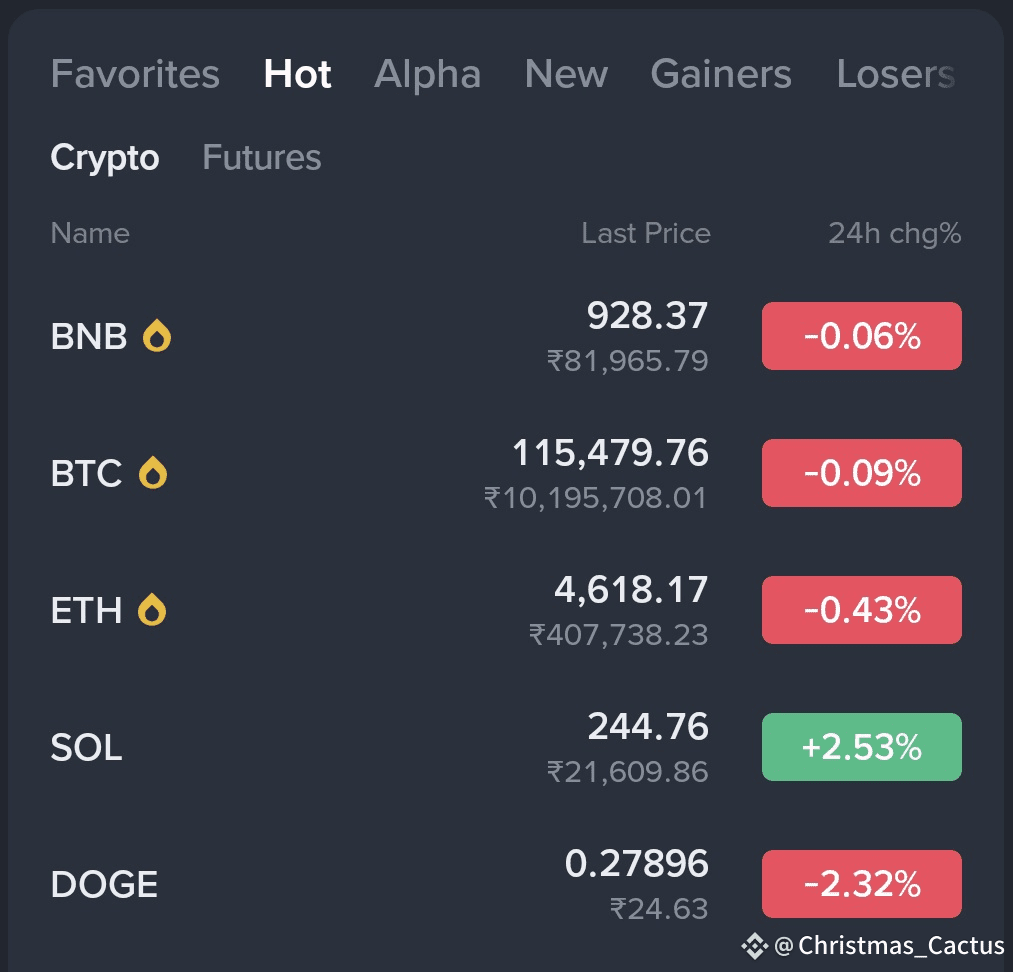The width and height of the screenshot is (1013, 972).
Task: Switch to the Favorites tab
Action: [x=135, y=74]
